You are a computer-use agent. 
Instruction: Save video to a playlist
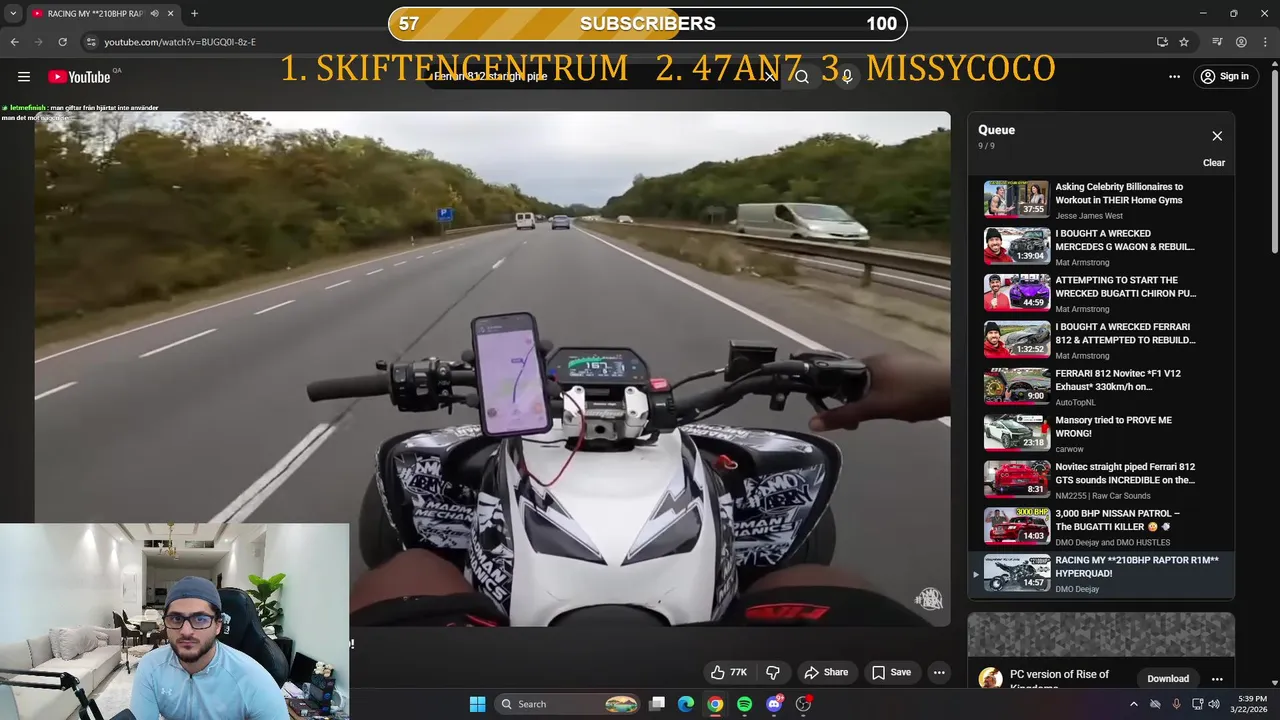891,673
